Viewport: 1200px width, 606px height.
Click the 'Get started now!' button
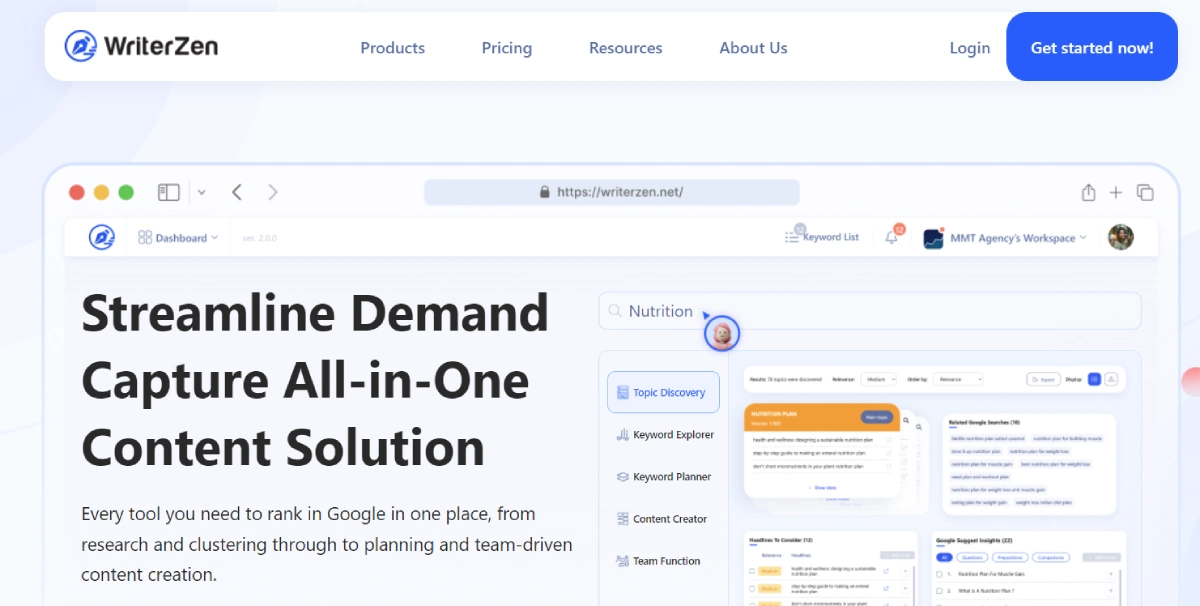[1091, 47]
